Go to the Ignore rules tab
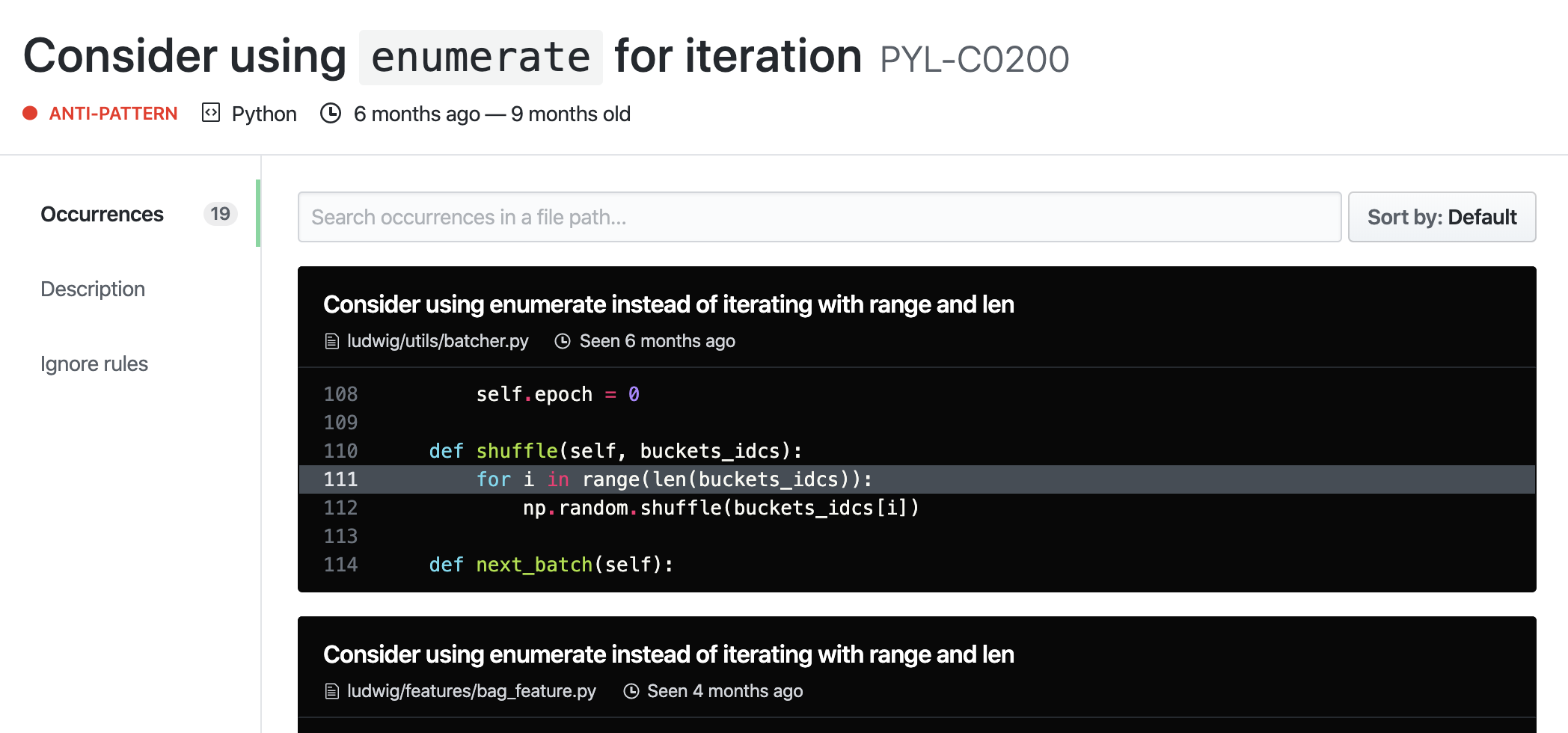The image size is (1568, 733). pyautogui.click(x=94, y=364)
